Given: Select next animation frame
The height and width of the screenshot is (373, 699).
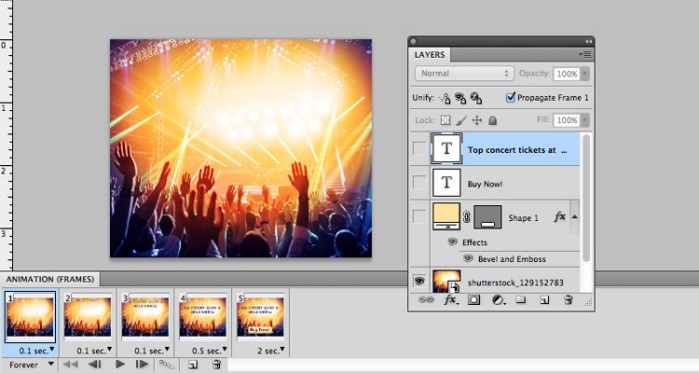Looking at the screenshot, I should click(142, 365).
